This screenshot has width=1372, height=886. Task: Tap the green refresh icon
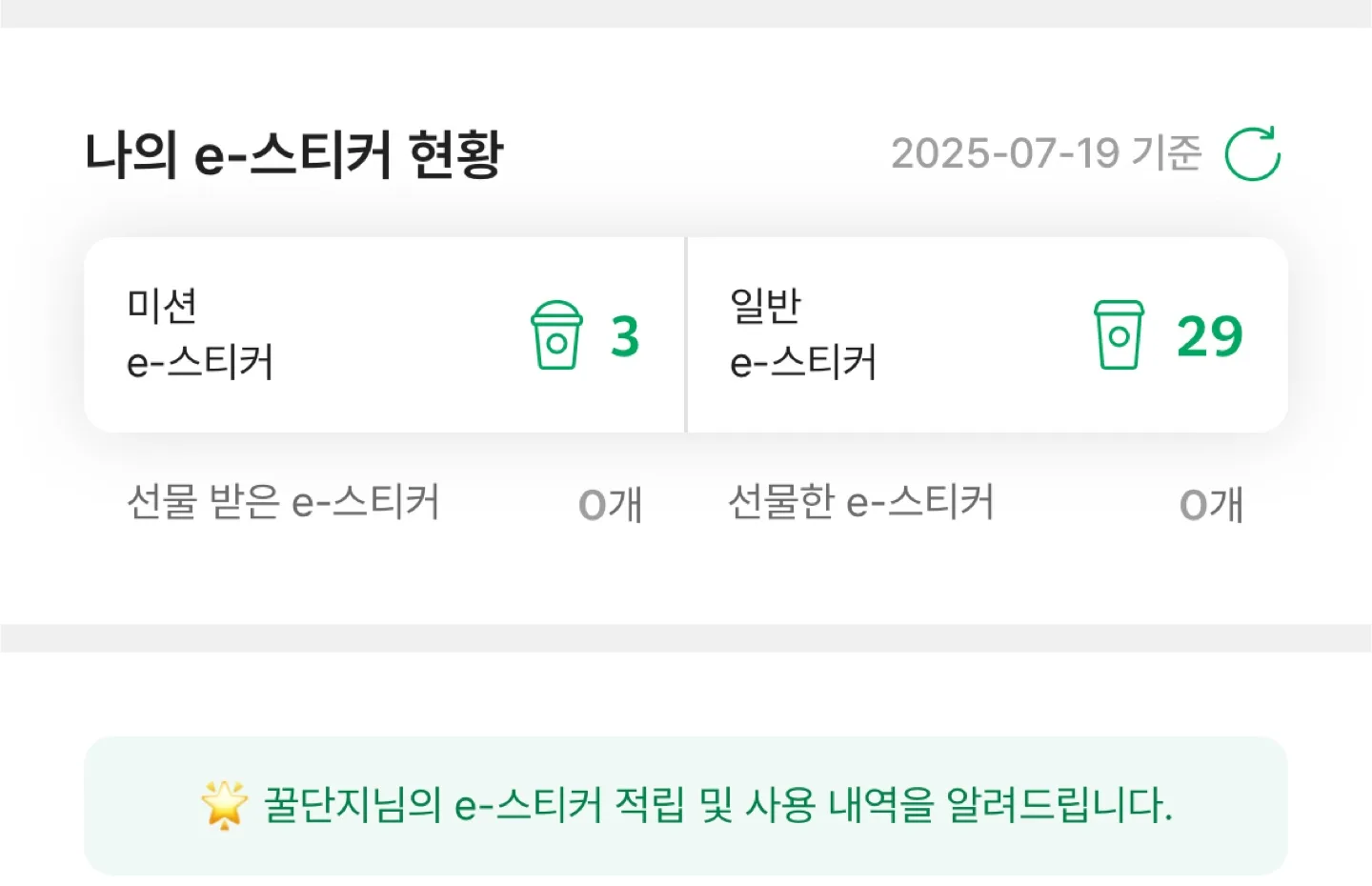click(x=1252, y=153)
